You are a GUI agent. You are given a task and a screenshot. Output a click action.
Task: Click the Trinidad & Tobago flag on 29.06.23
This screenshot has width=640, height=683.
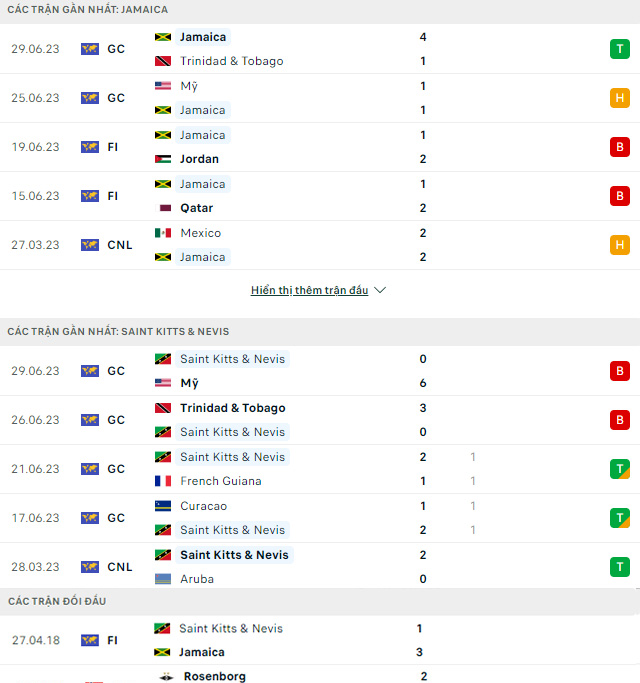[162, 61]
